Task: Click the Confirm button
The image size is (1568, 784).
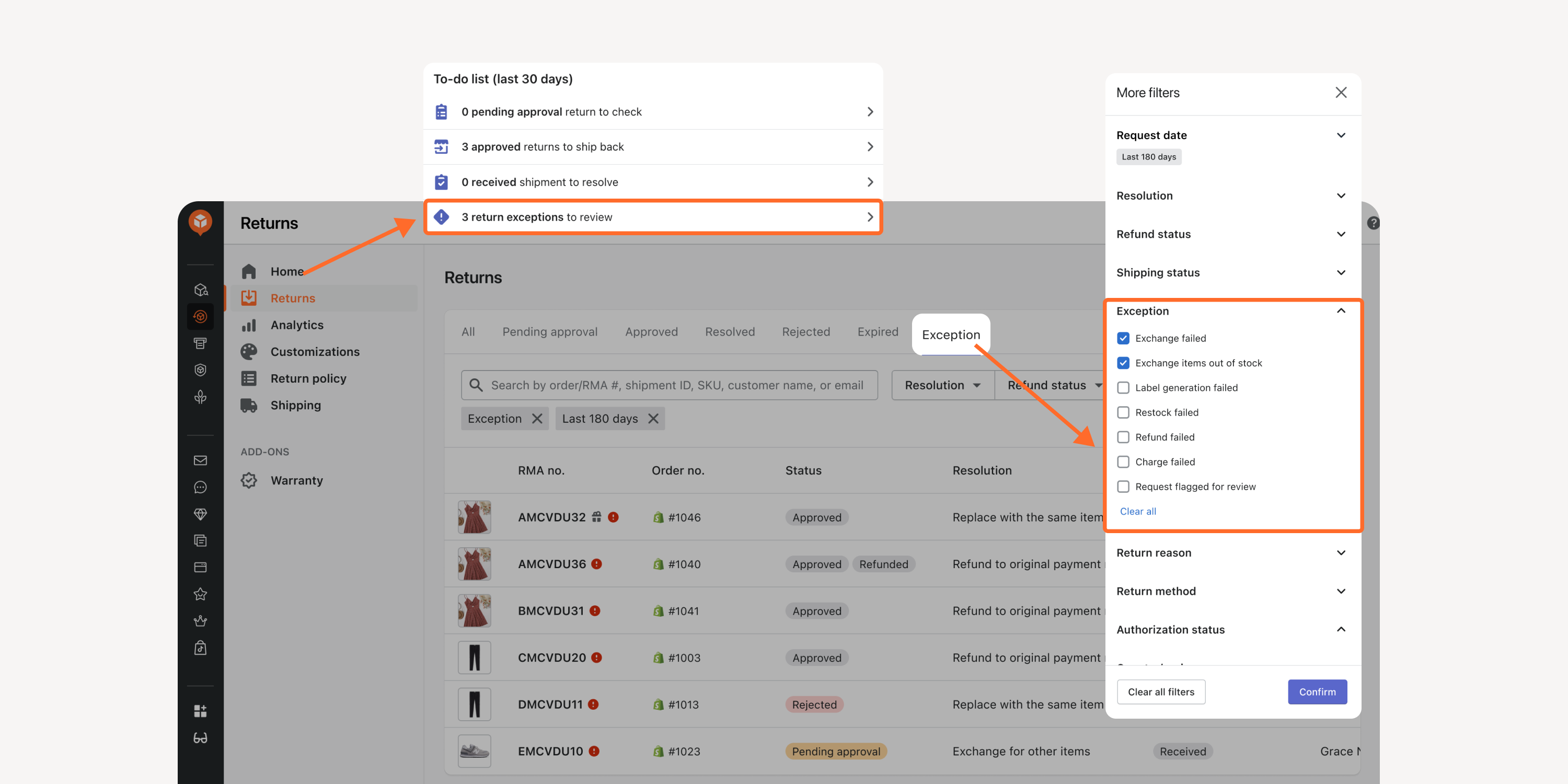Action: point(1317,692)
